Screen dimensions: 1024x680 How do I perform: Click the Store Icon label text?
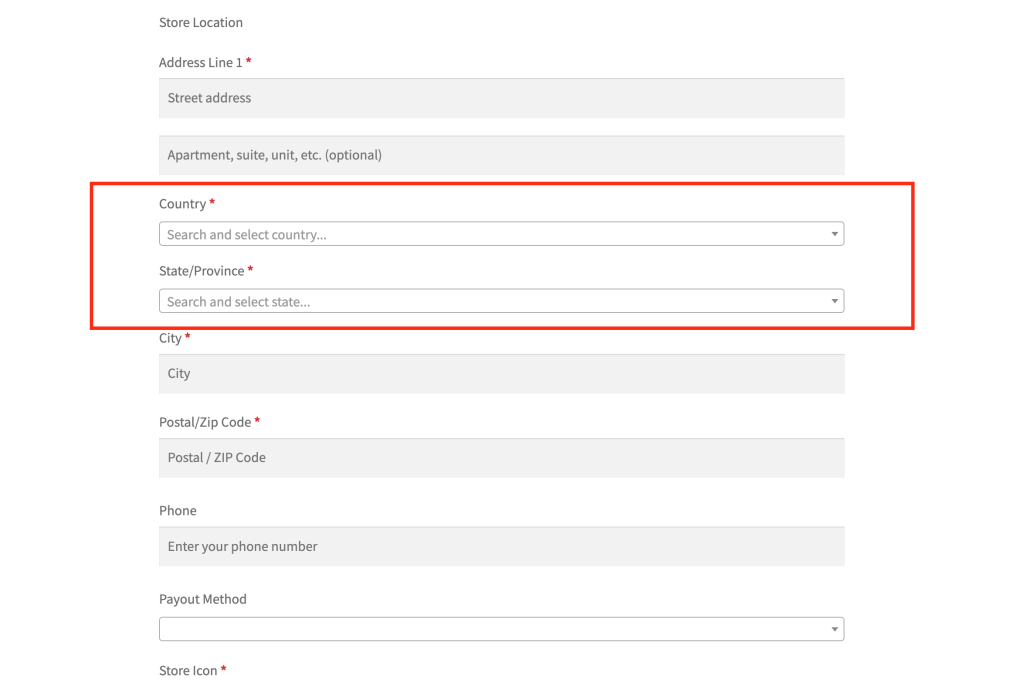187,670
